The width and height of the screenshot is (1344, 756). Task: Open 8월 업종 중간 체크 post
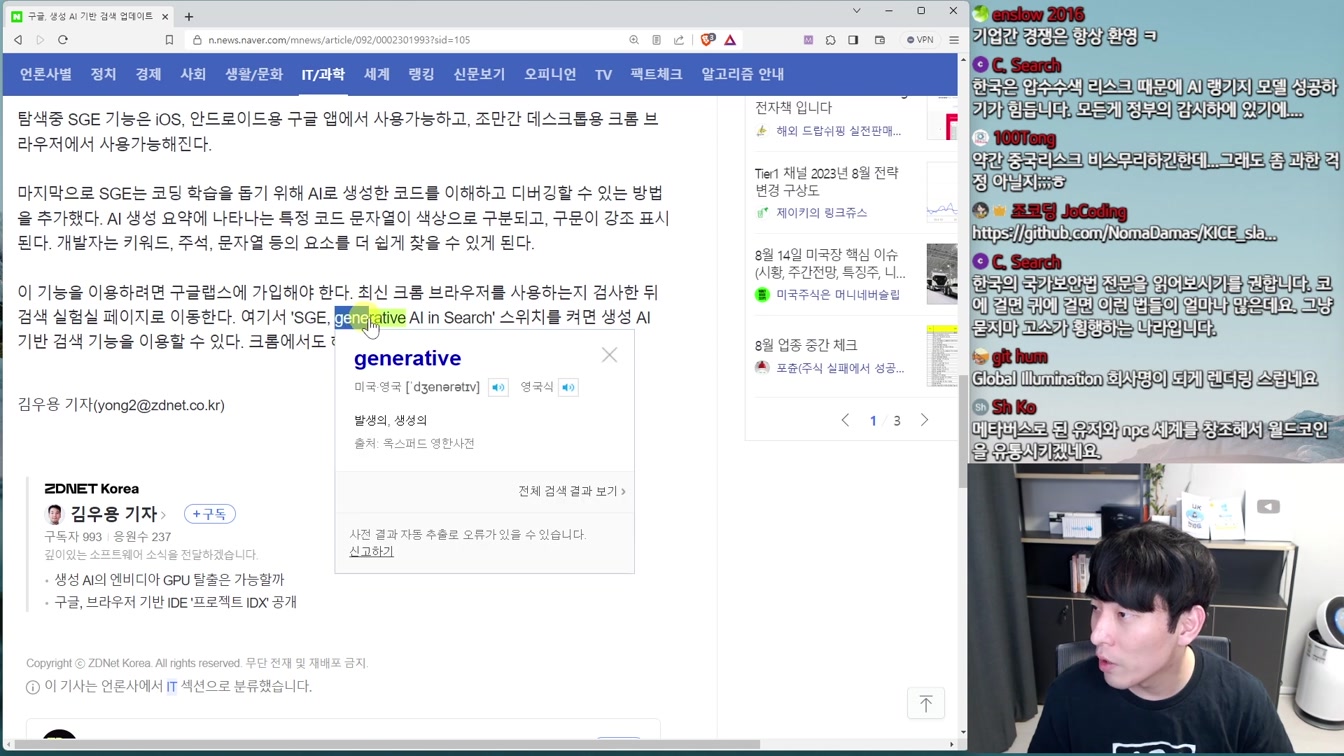point(806,345)
